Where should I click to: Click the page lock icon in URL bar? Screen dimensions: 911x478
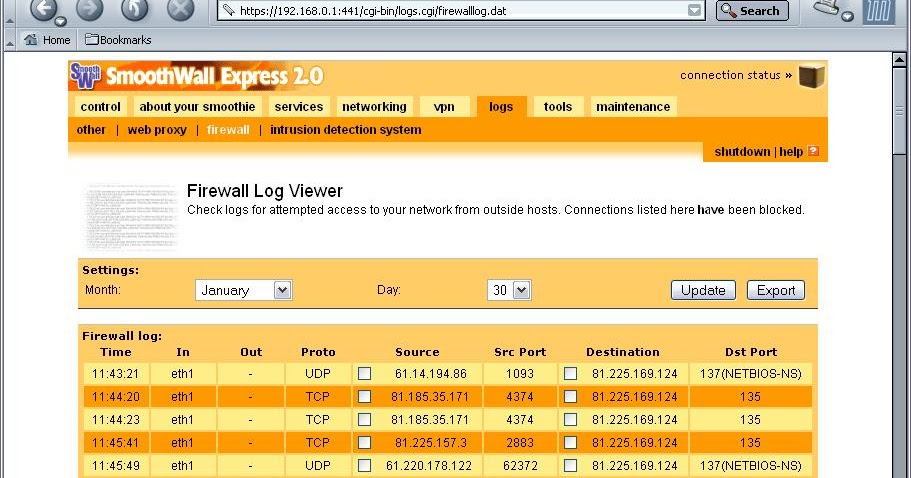pyautogui.click(x=228, y=10)
